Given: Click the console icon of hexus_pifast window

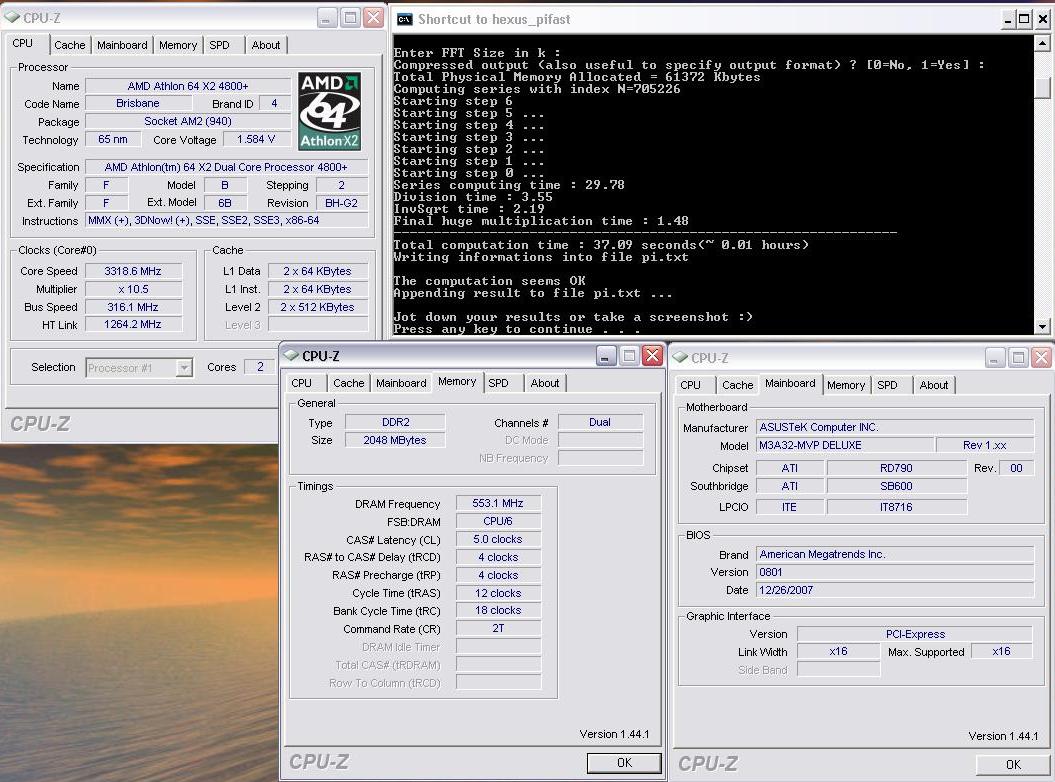Looking at the screenshot, I should [404, 19].
